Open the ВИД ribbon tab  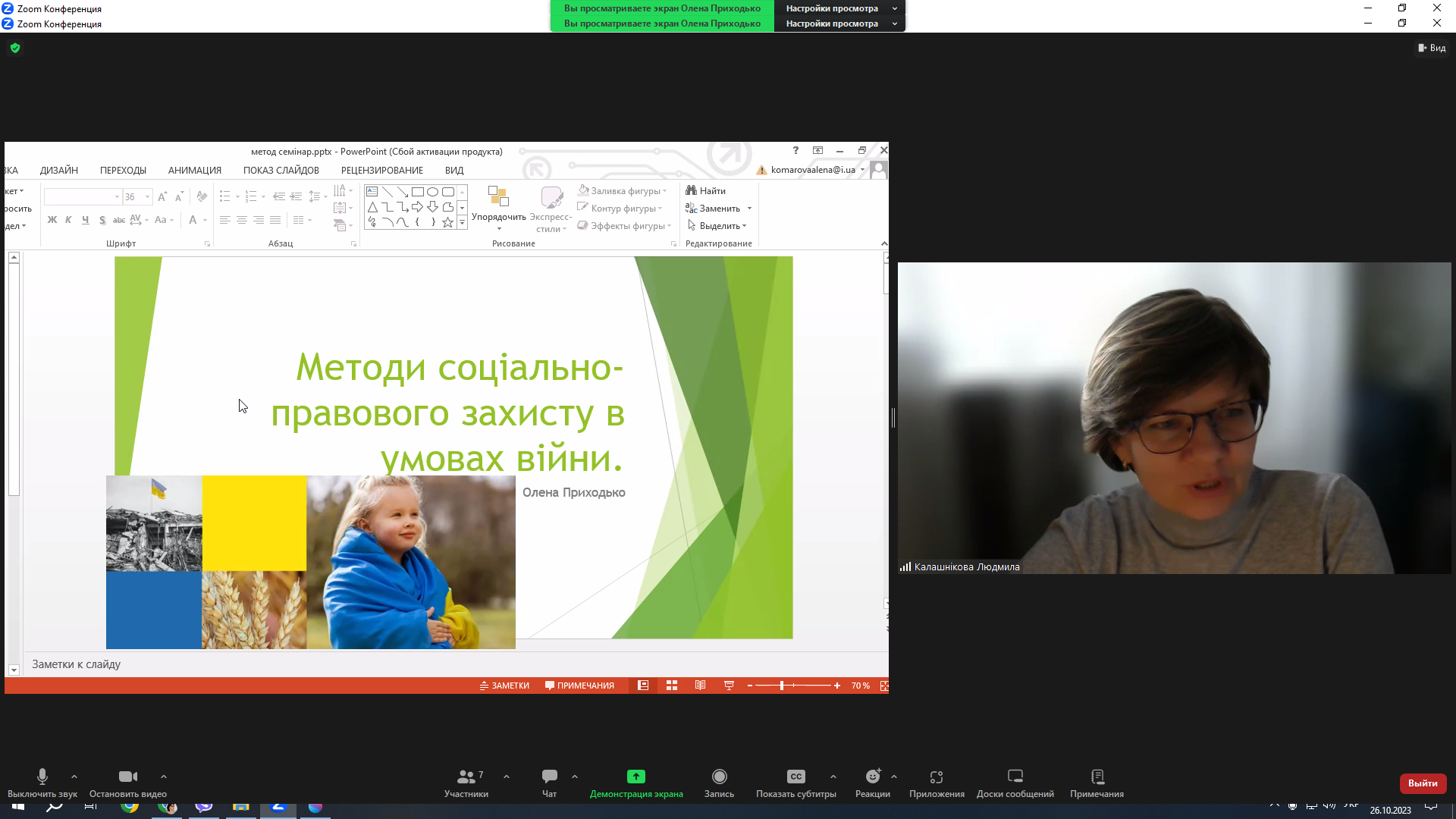pos(454,171)
